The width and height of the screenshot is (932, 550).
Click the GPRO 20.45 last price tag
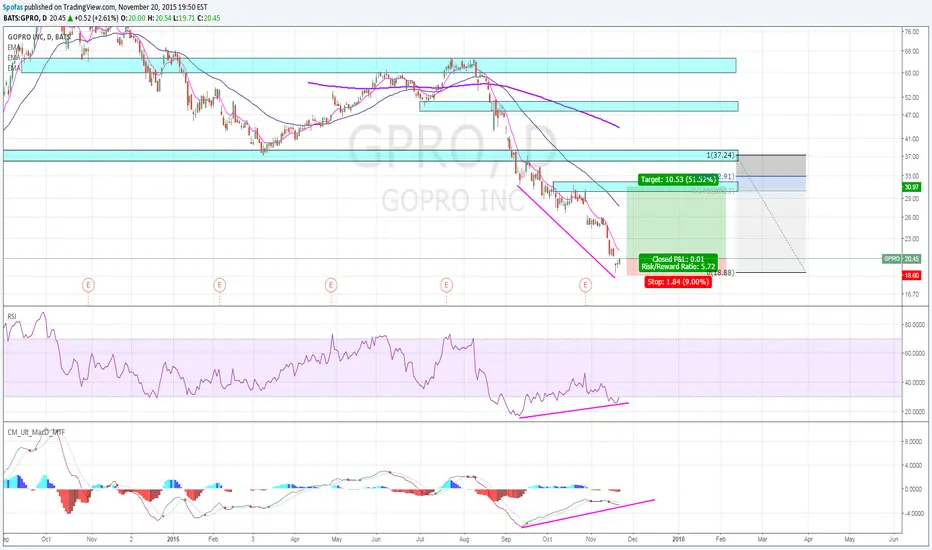902,259
